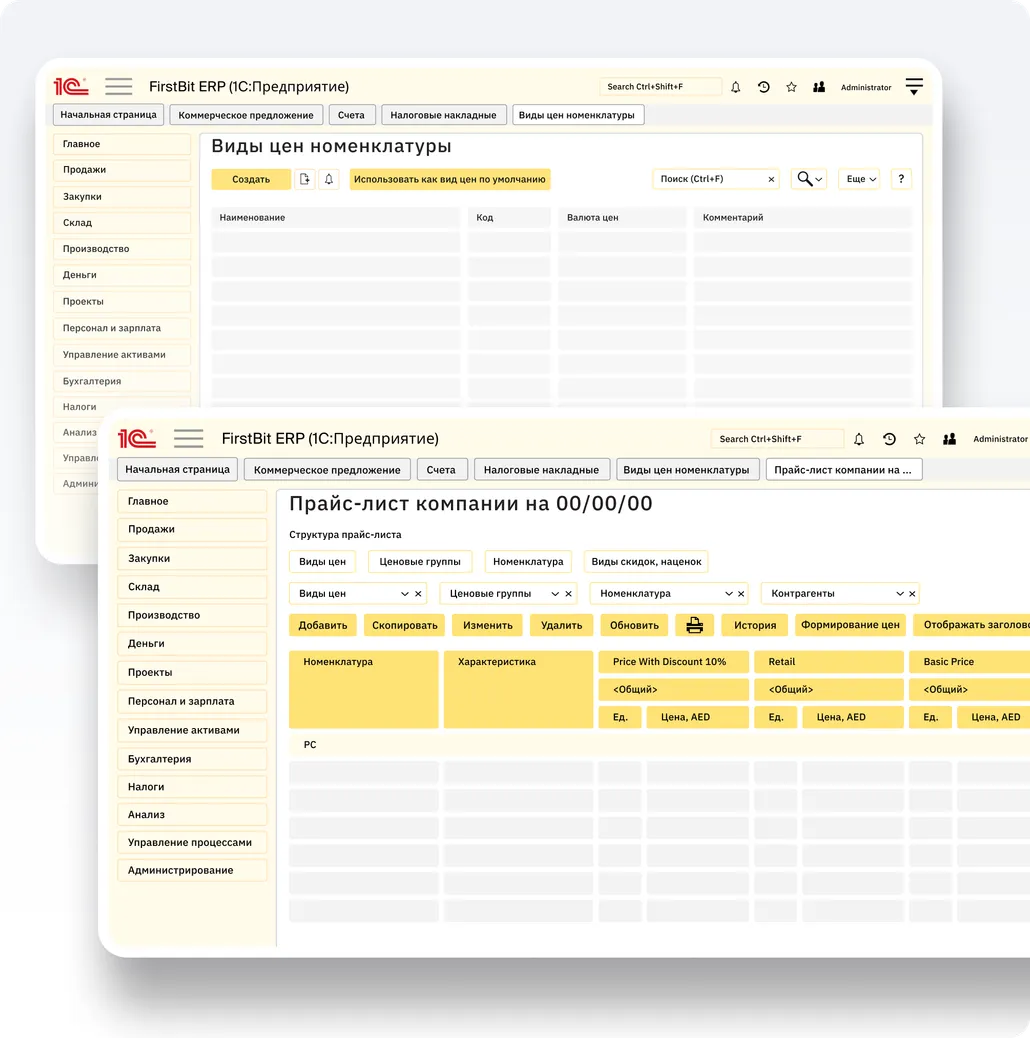Open hamburger menu next to FirstBit ERP front window
The width and height of the screenshot is (1030, 1038).
coord(188,439)
